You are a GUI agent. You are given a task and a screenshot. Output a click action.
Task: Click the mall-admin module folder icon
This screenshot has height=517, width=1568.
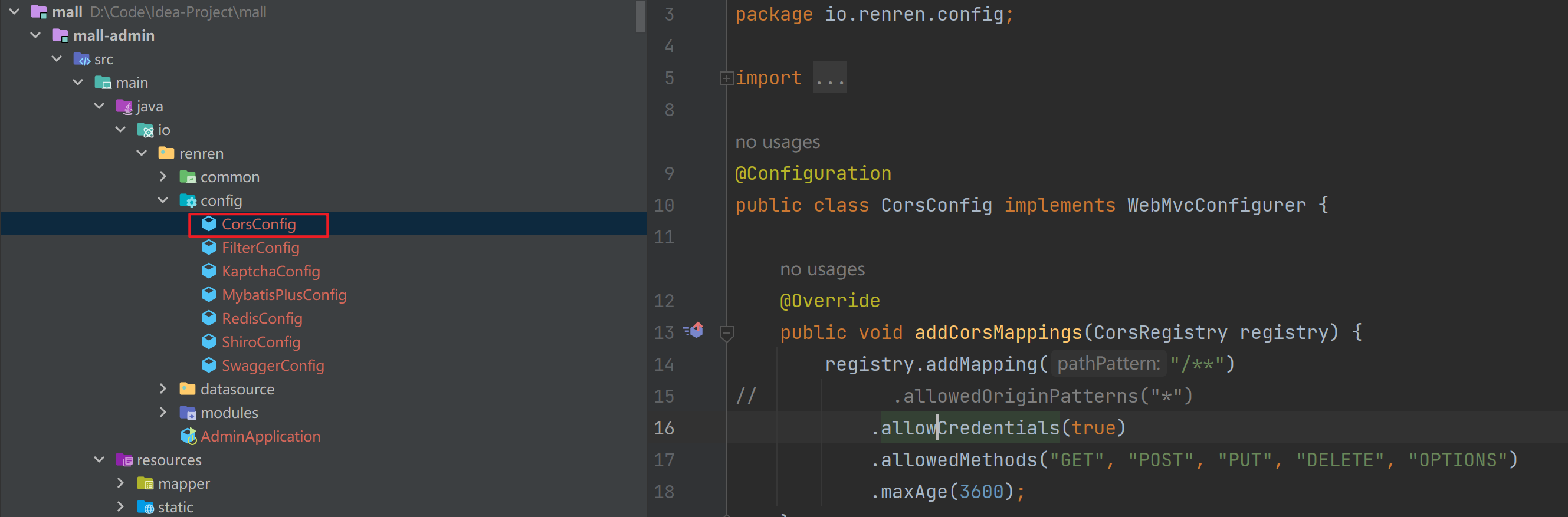click(60, 36)
